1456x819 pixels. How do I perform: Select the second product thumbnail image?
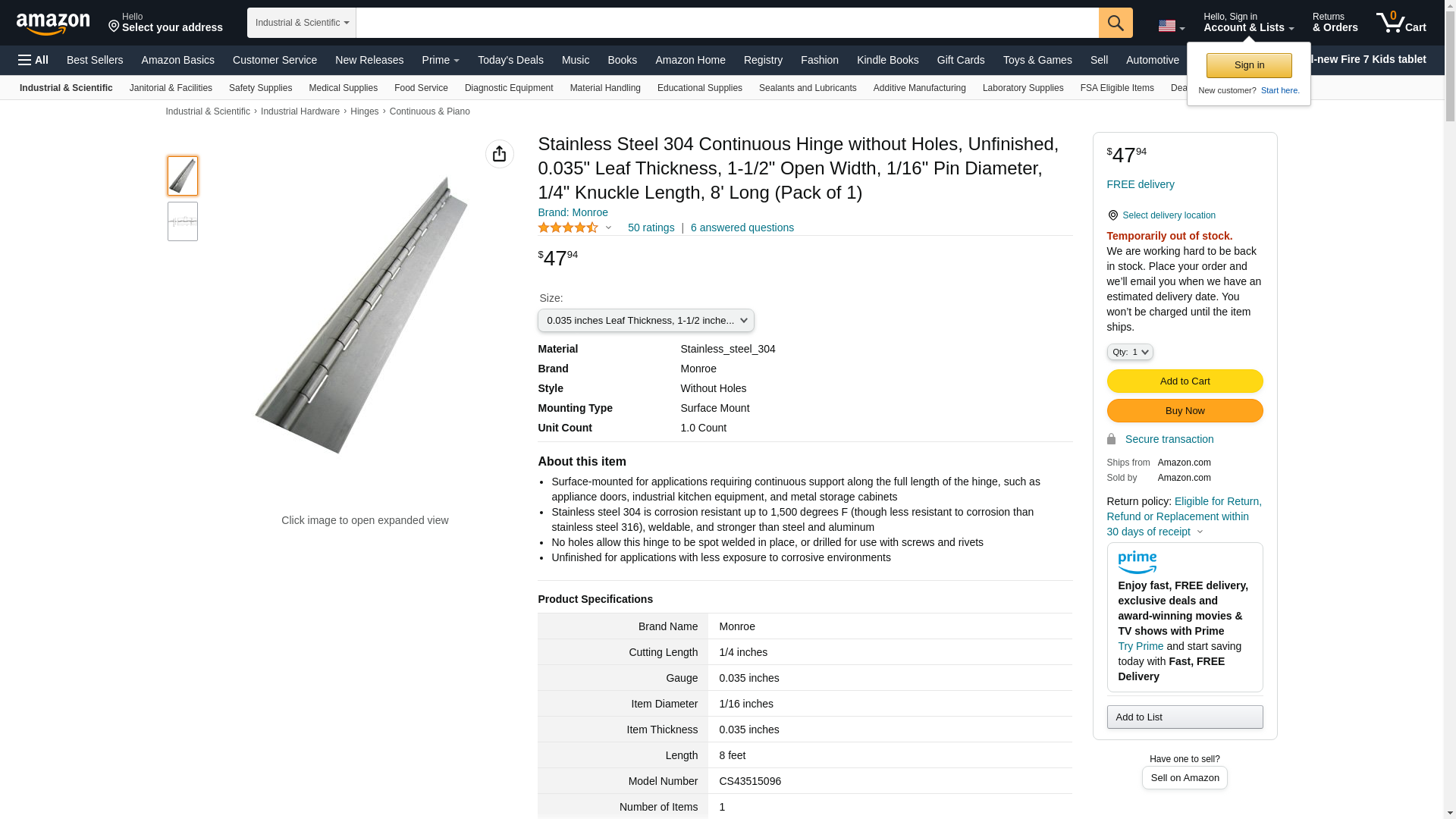pyautogui.click(x=183, y=221)
